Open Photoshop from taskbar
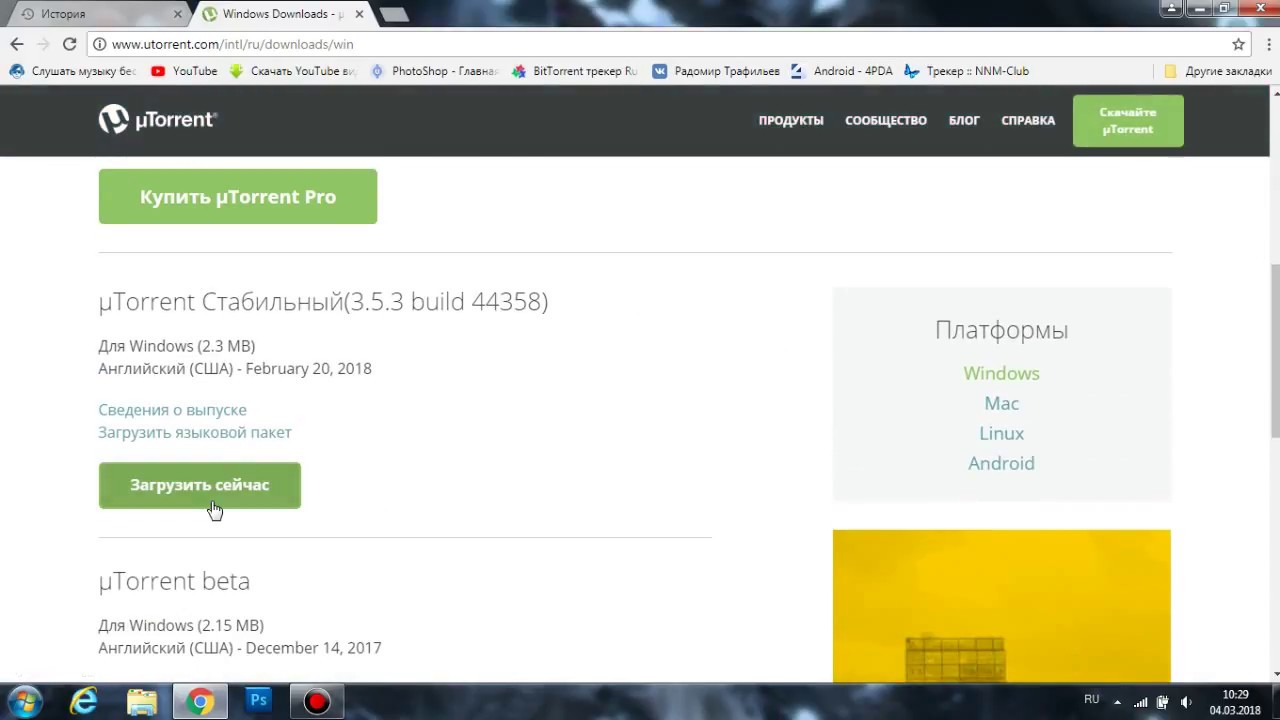The width and height of the screenshot is (1280, 720). (258, 701)
